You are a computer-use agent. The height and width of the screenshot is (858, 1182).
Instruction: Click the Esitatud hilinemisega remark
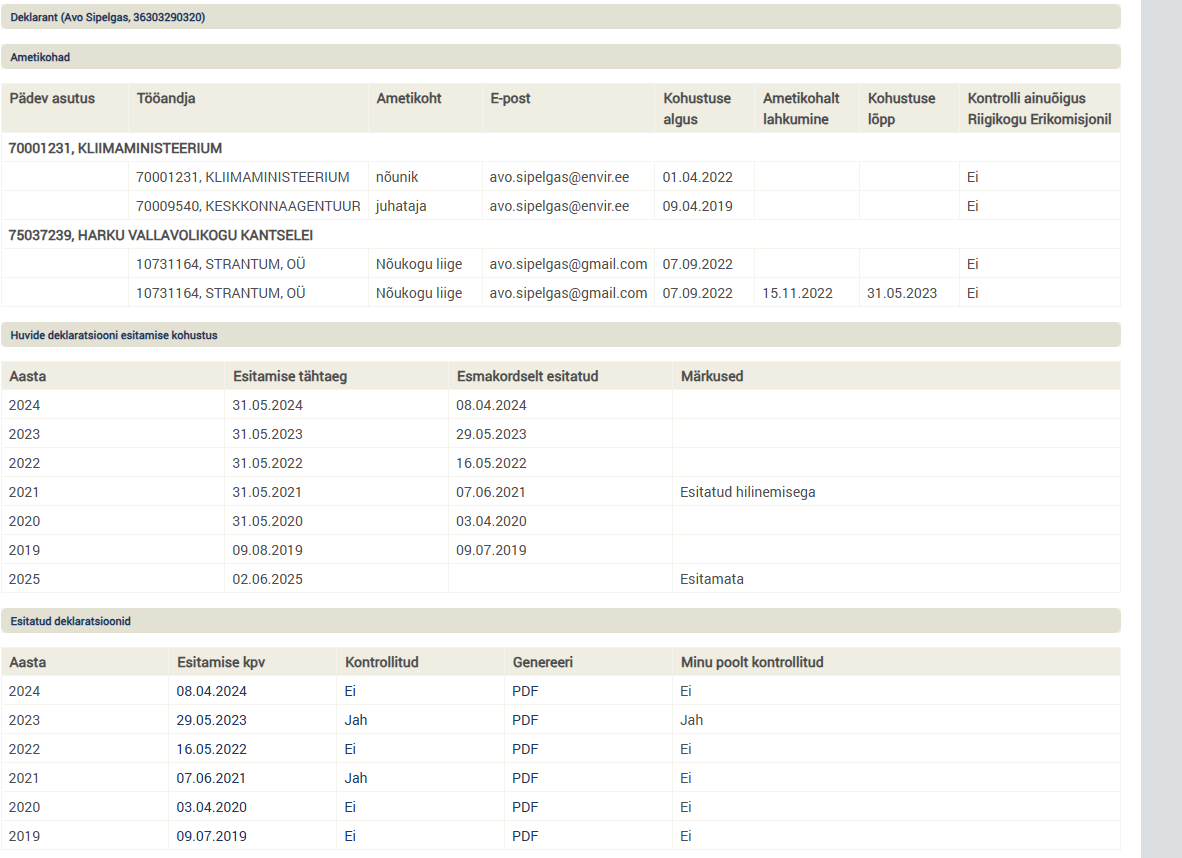pos(747,492)
